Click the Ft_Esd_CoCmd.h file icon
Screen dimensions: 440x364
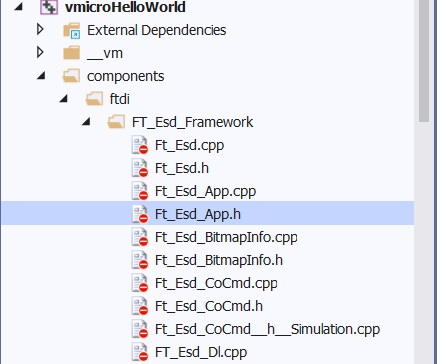pyautogui.click(x=140, y=306)
